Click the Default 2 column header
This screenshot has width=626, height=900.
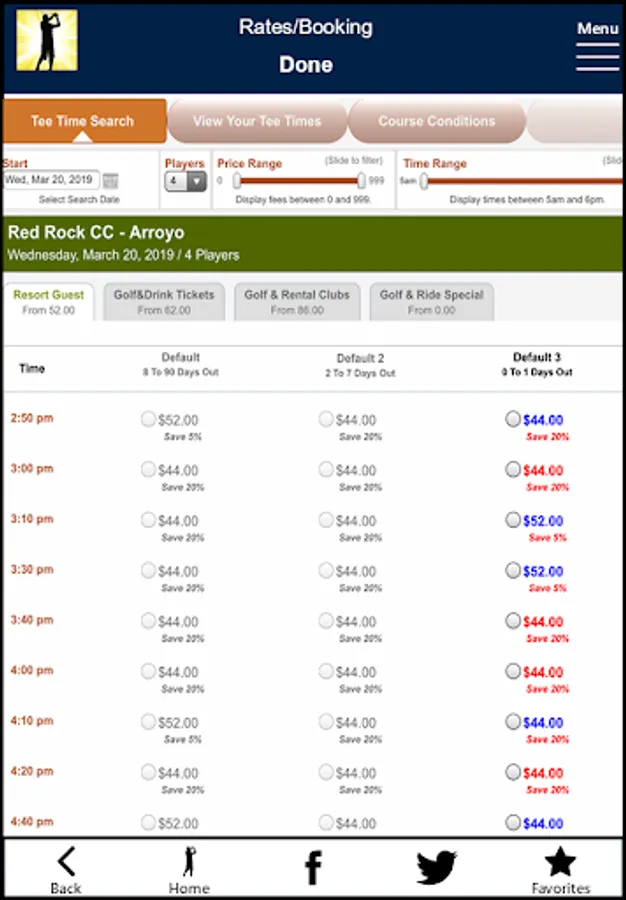360,365
